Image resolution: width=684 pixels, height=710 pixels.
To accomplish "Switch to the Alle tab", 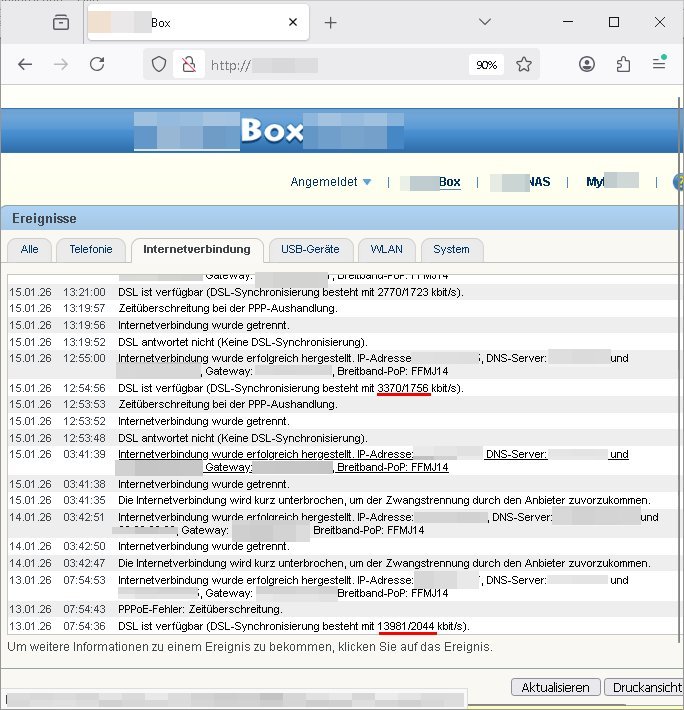I will 30,249.
